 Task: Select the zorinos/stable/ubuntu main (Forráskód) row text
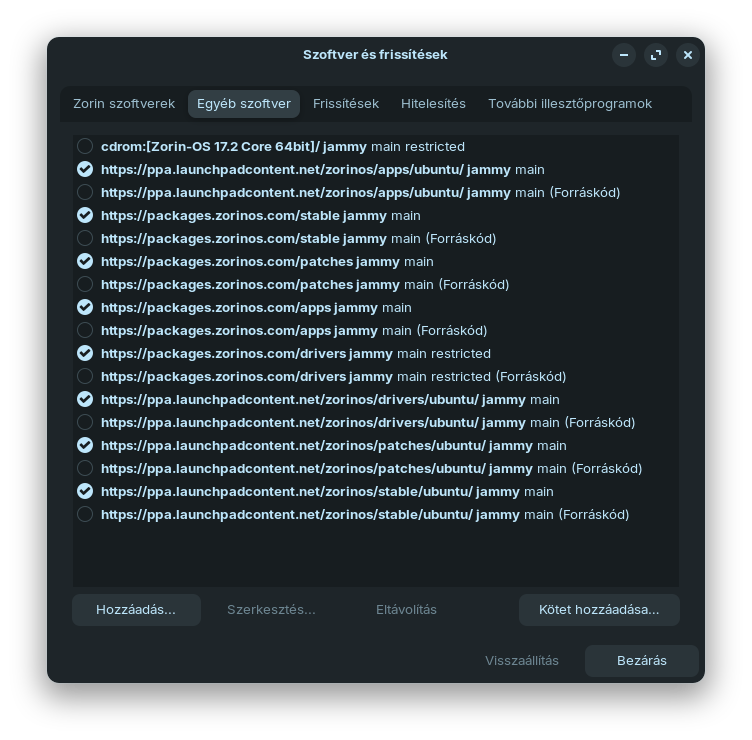365,515
